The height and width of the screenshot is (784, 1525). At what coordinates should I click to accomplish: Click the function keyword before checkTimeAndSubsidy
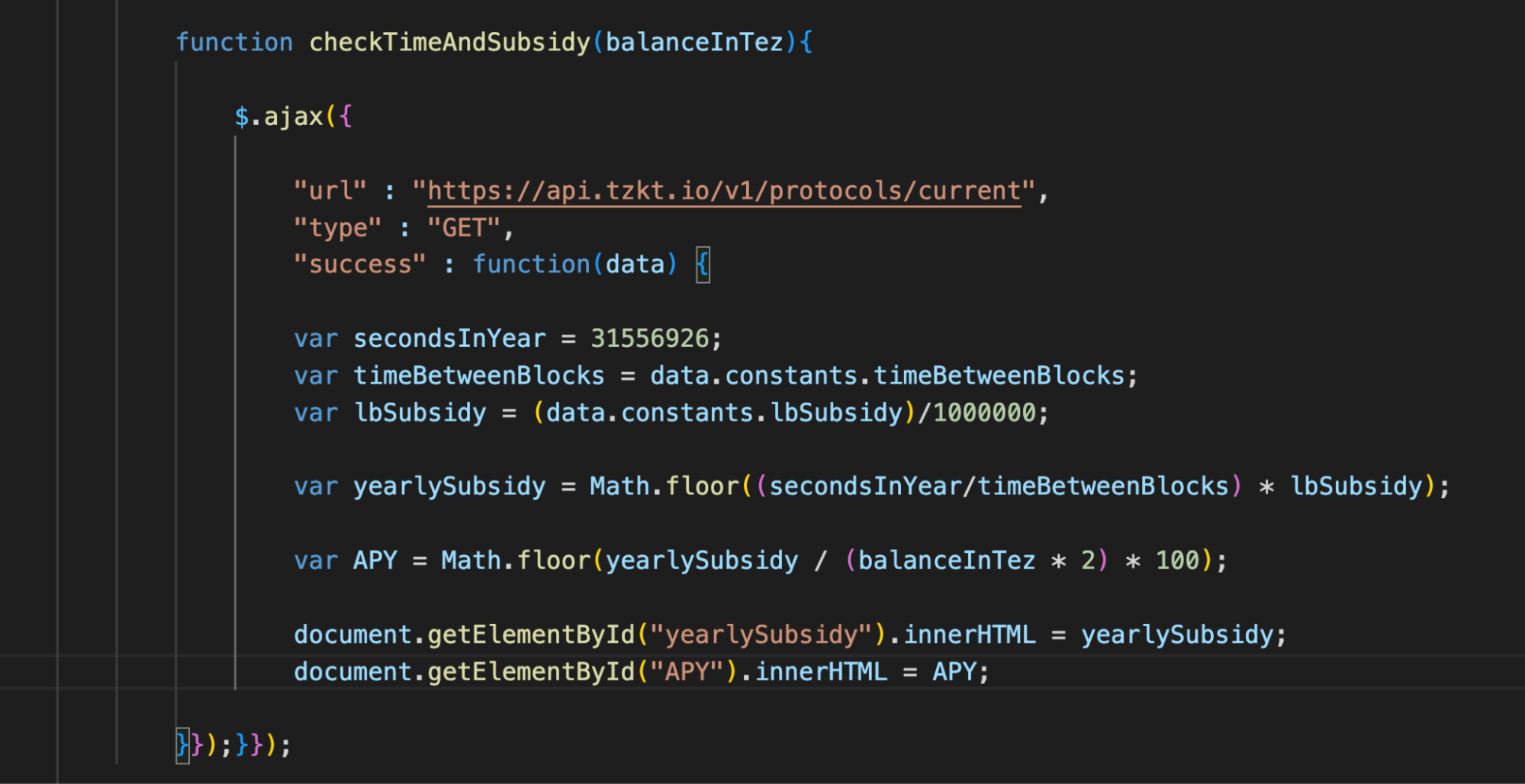point(234,42)
